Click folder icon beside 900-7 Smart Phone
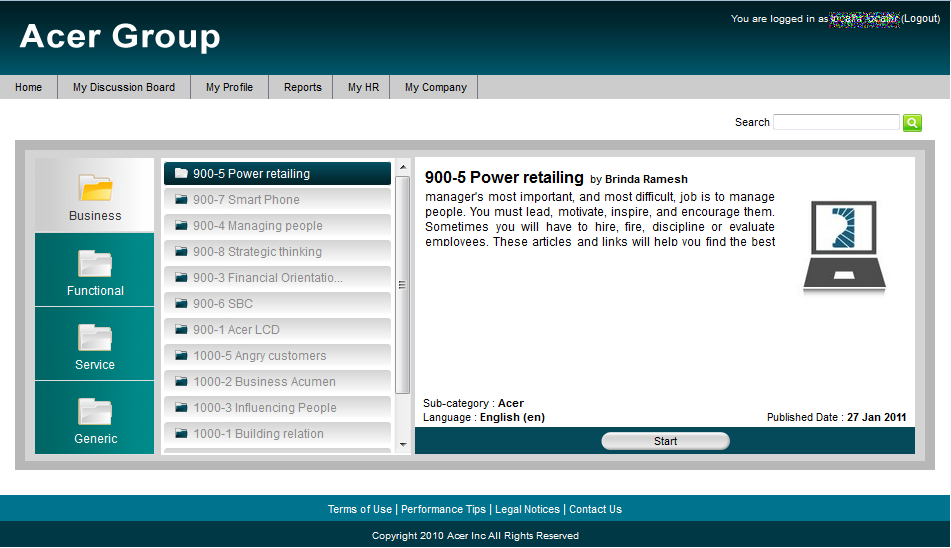 coord(181,200)
